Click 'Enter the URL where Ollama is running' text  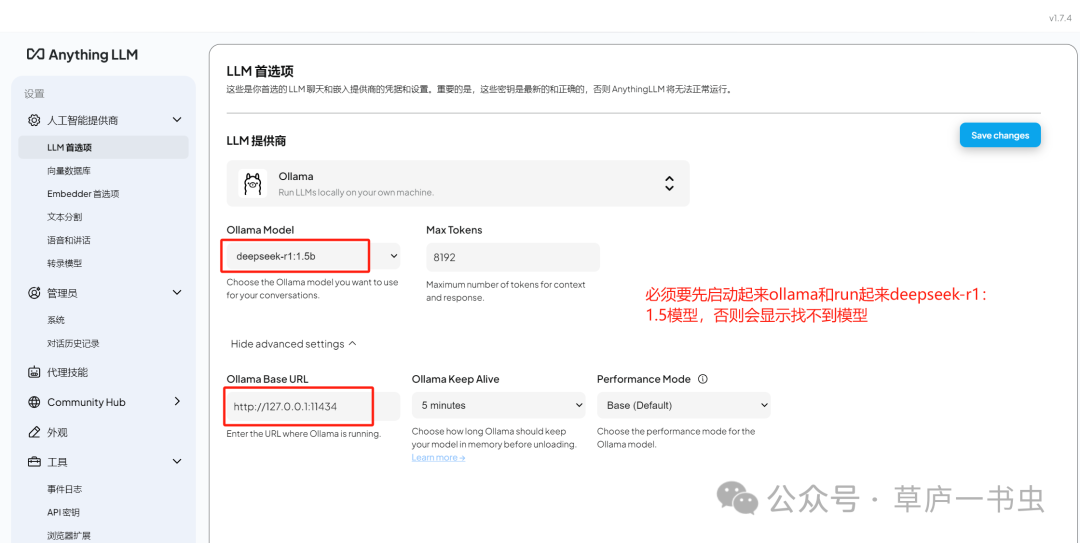304,434
